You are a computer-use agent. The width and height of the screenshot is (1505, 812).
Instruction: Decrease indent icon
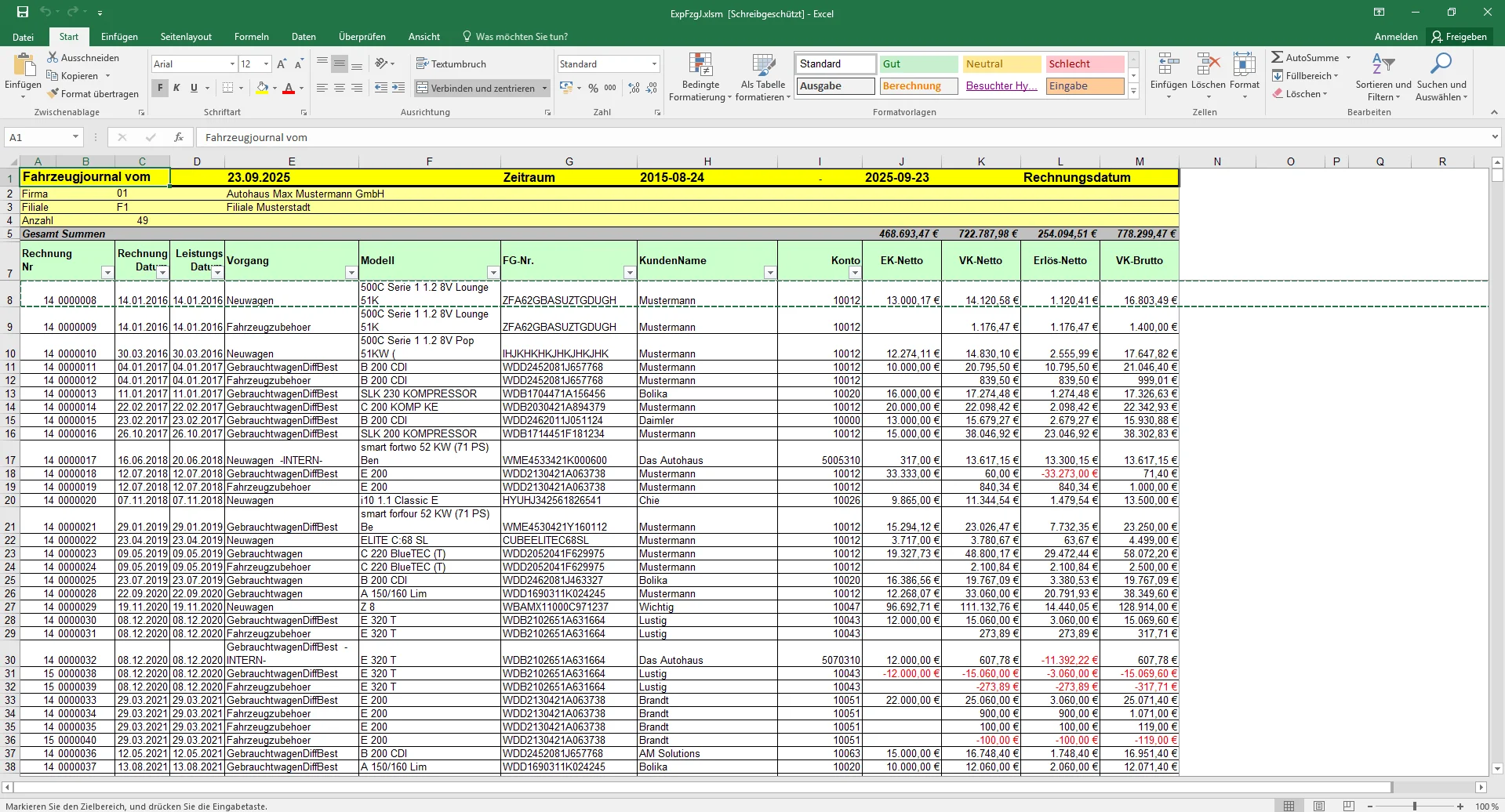(381, 88)
